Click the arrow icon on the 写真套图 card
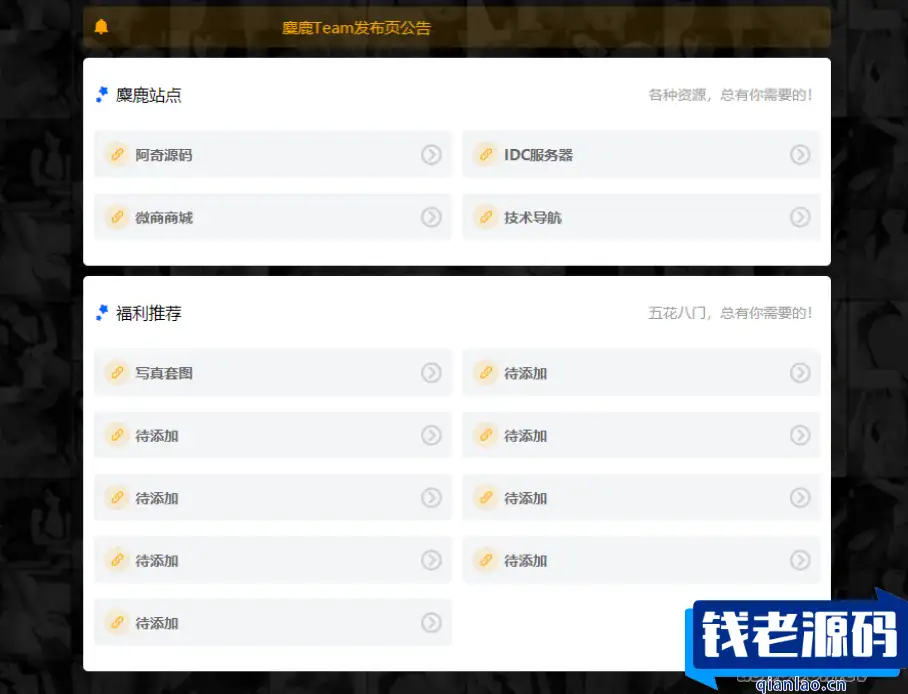The image size is (908, 694). (x=431, y=372)
